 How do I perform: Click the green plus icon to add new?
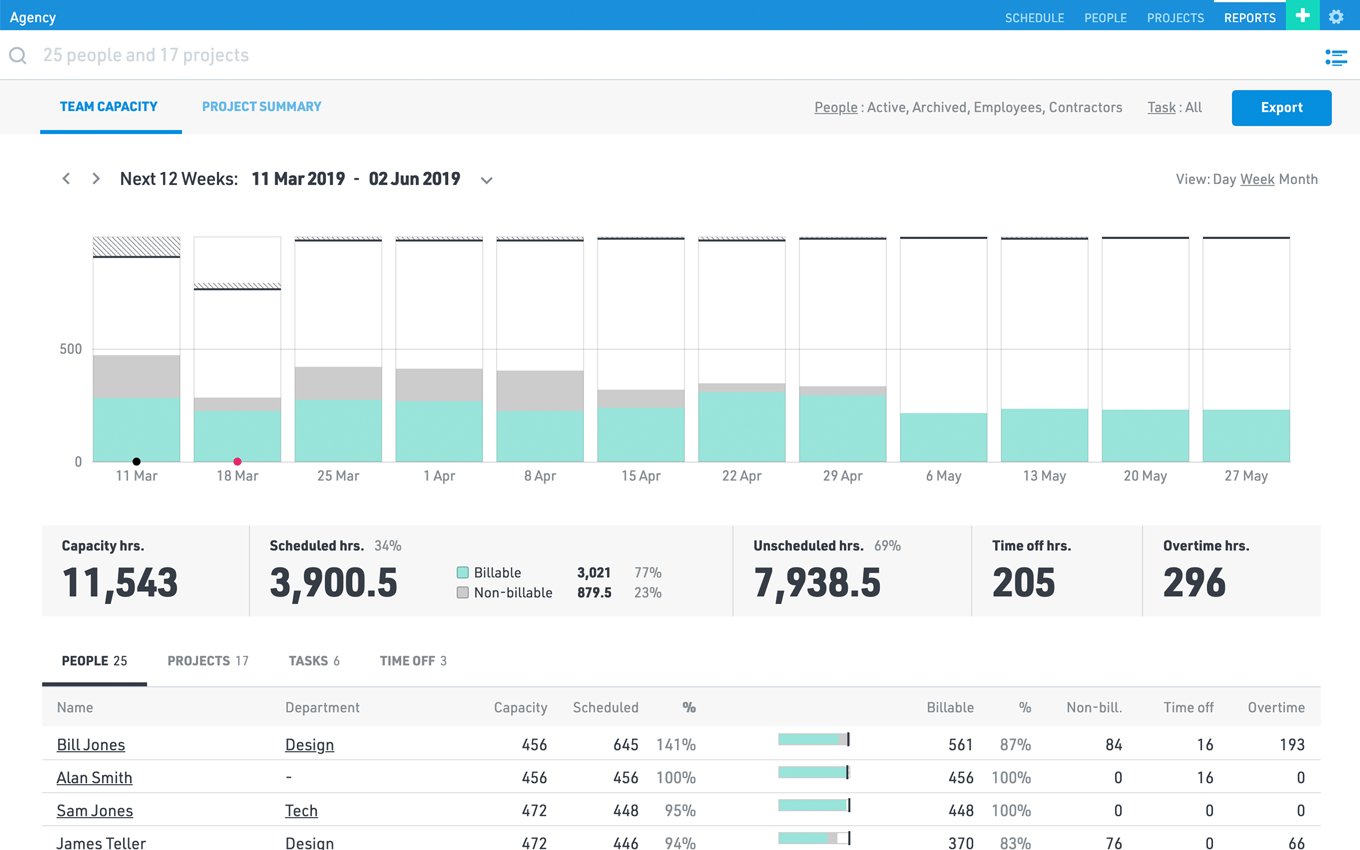point(1302,16)
